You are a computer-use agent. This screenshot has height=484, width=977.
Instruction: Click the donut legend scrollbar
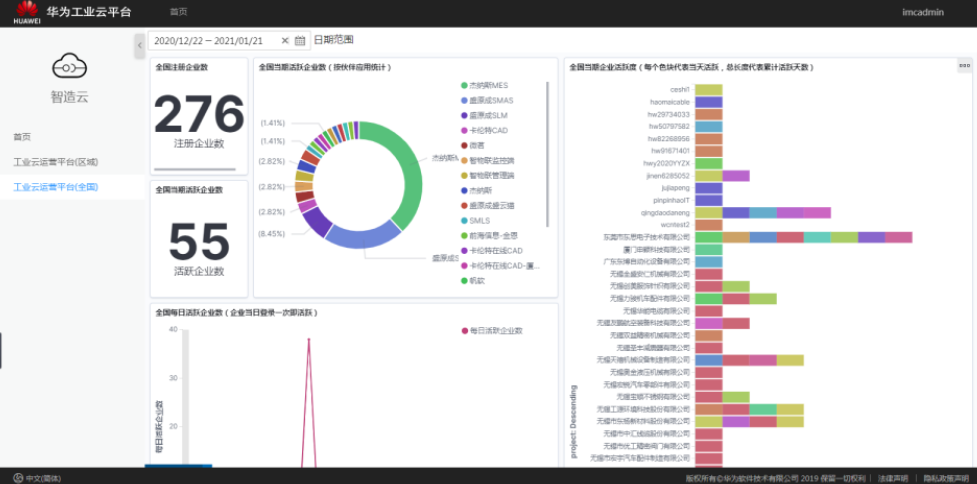547,154
